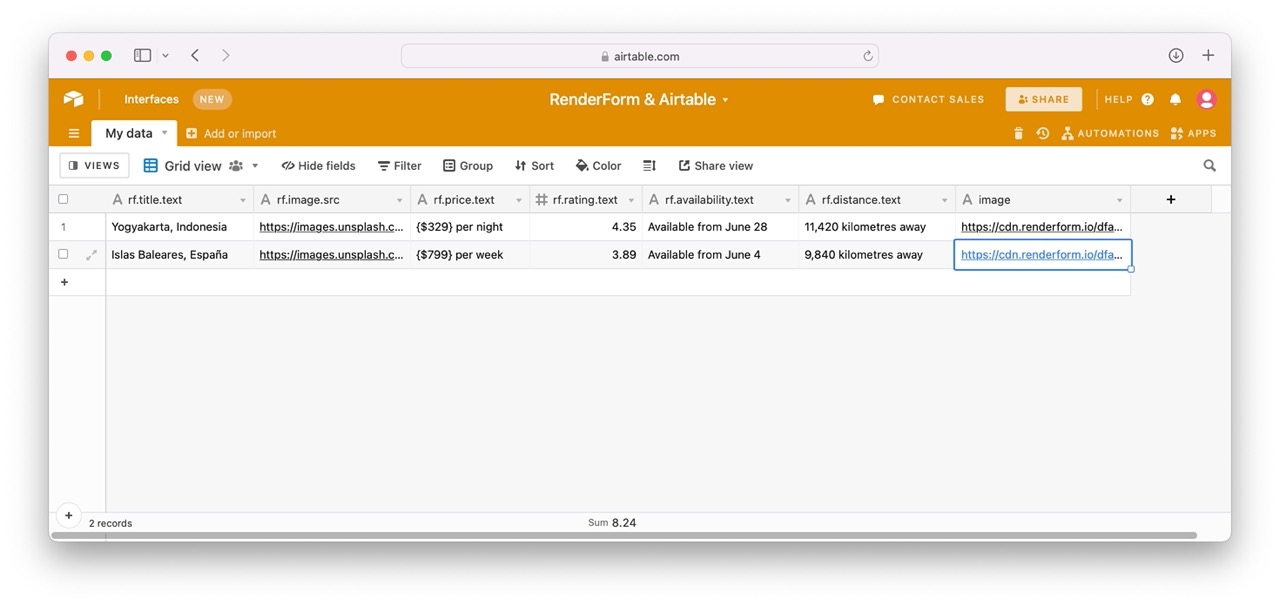Open Hide fields menu
Image resolution: width=1280 pixels, height=606 pixels.
(319, 166)
